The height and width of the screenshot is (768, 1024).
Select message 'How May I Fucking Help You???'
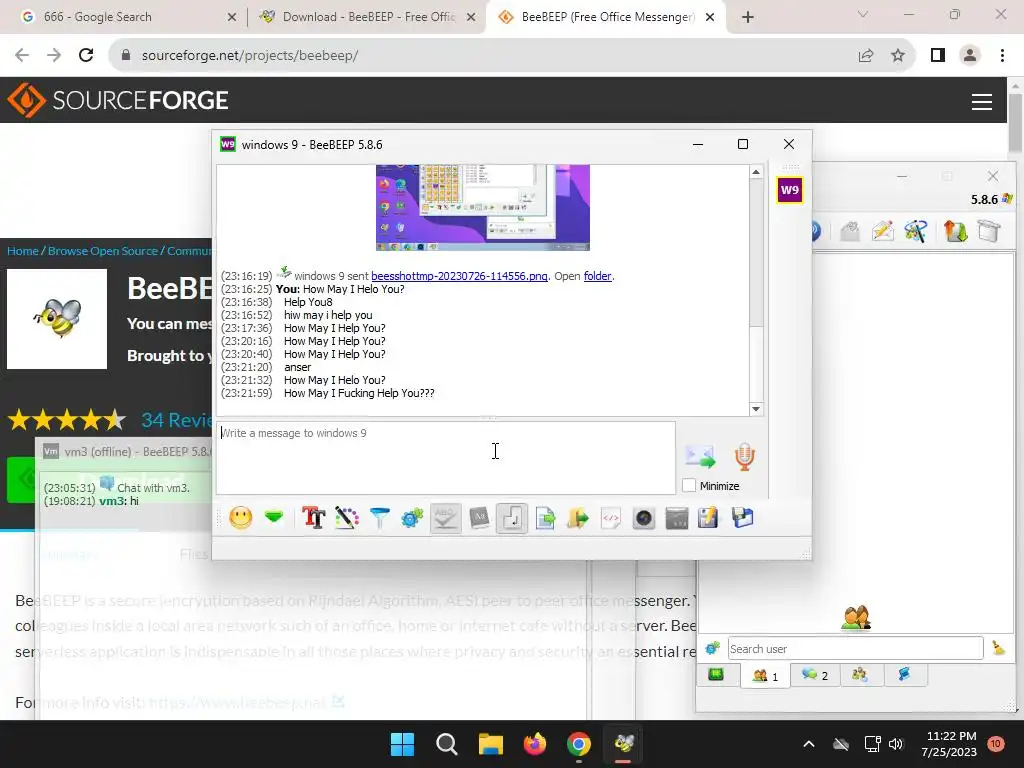pos(359,393)
